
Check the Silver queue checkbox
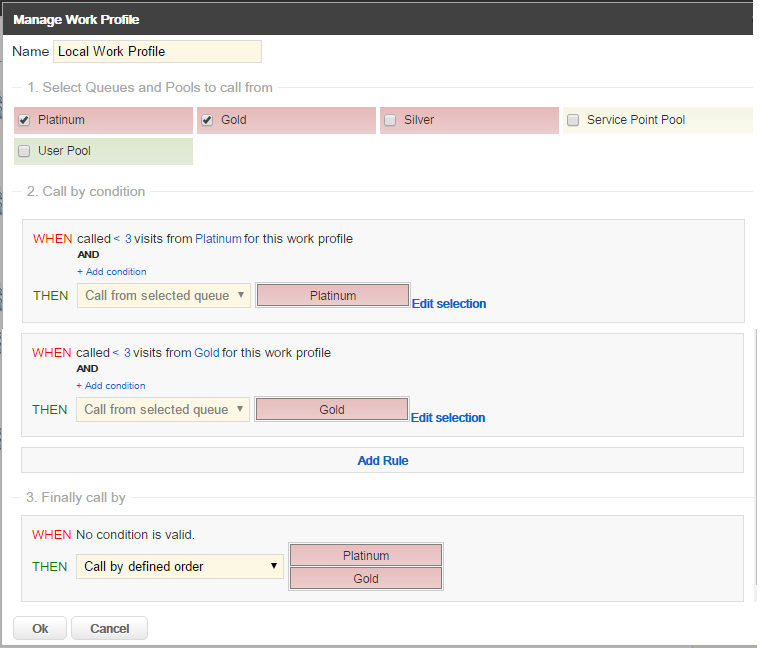(390, 120)
